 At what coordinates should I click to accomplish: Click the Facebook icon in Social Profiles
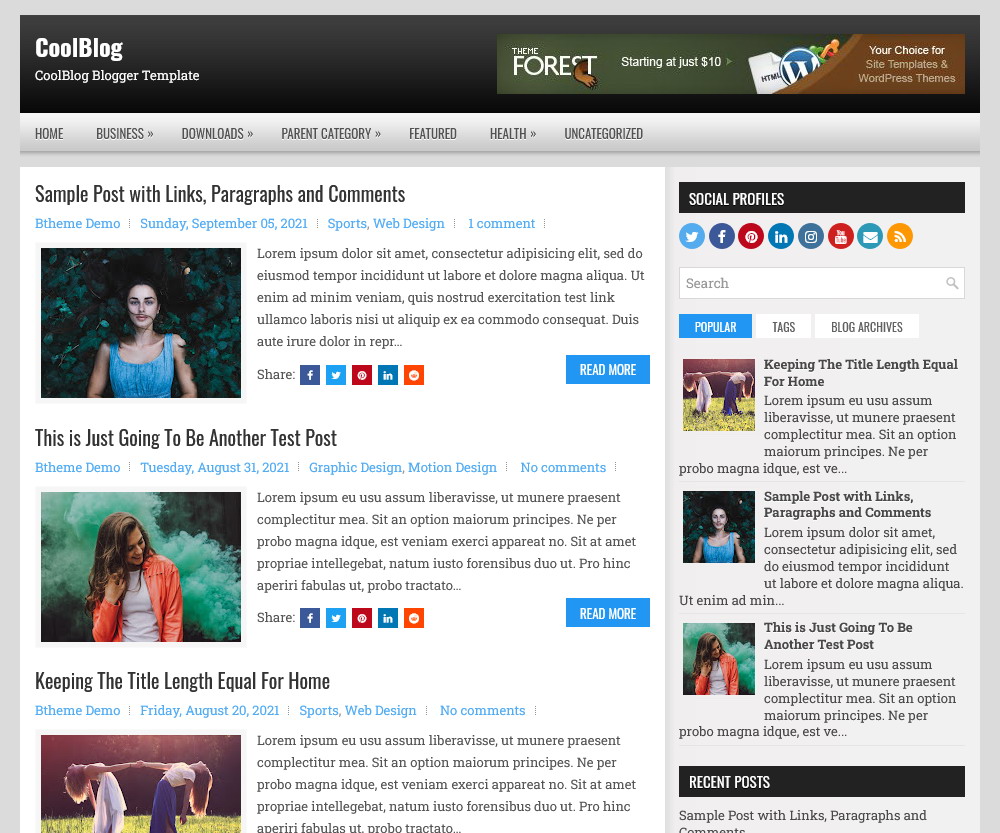click(x=722, y=236)
